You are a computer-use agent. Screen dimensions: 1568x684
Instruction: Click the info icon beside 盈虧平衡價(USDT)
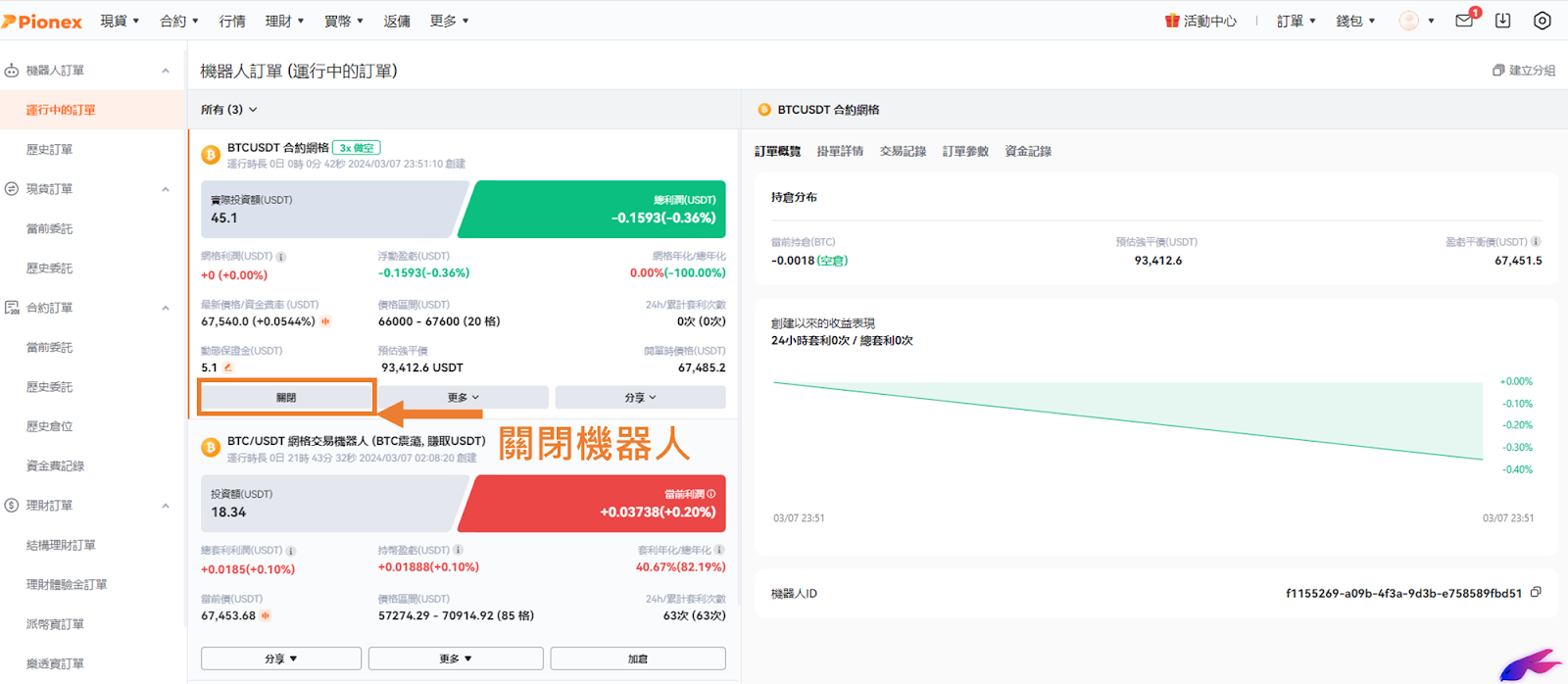(x=1537, y=242)
